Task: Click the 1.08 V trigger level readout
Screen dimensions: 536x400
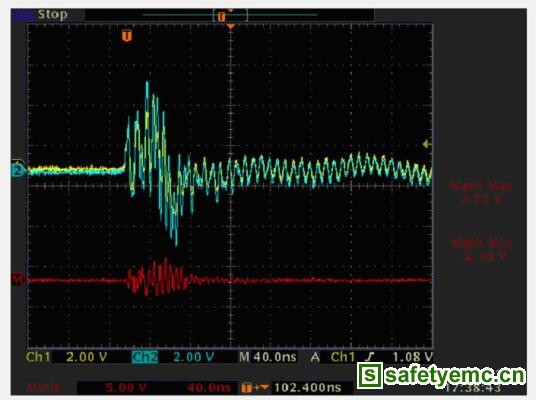Action: coord(413,357)
